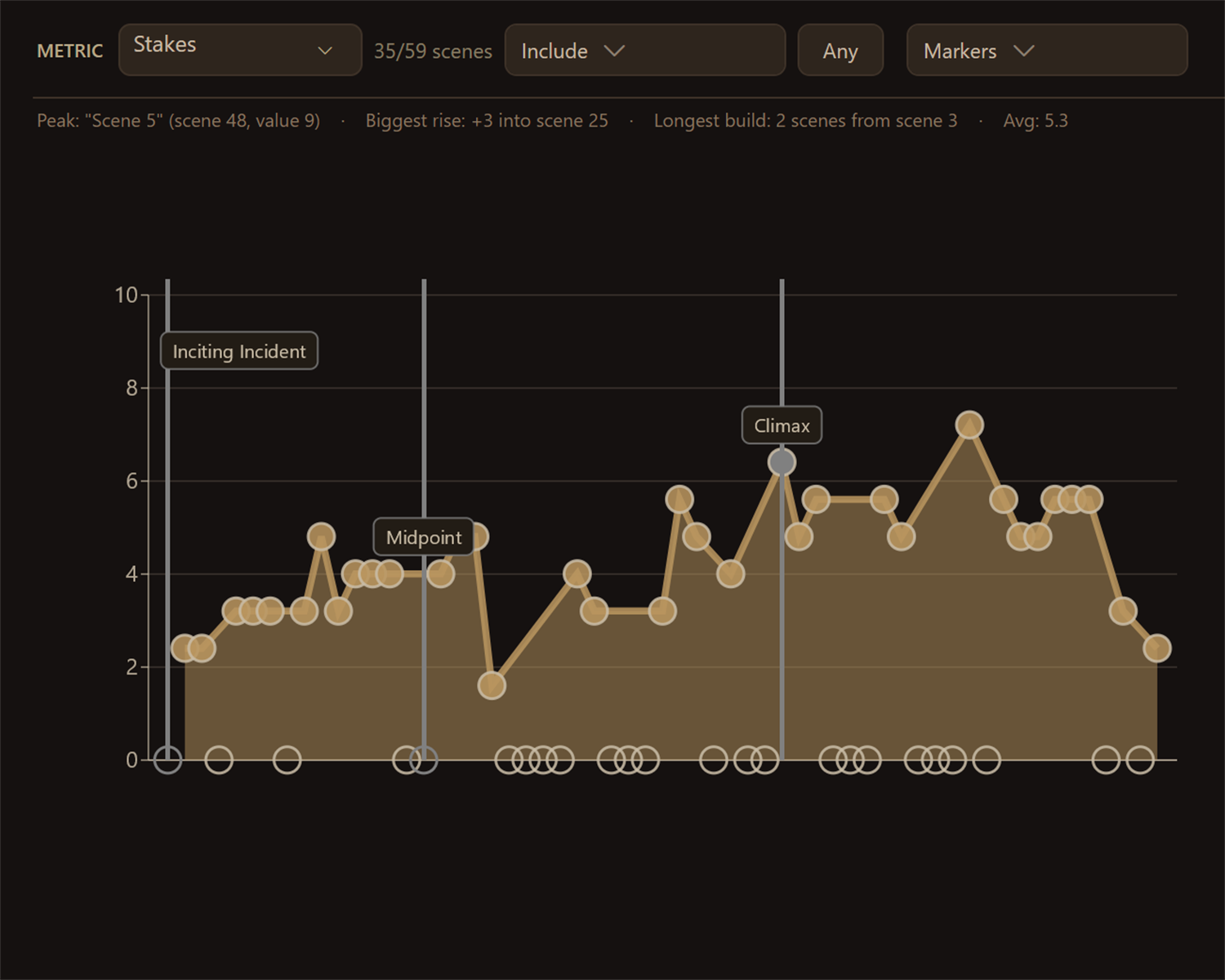Open the Markers dropdown
This screenshot has height=980, width=1225.
coord(1047,50)
